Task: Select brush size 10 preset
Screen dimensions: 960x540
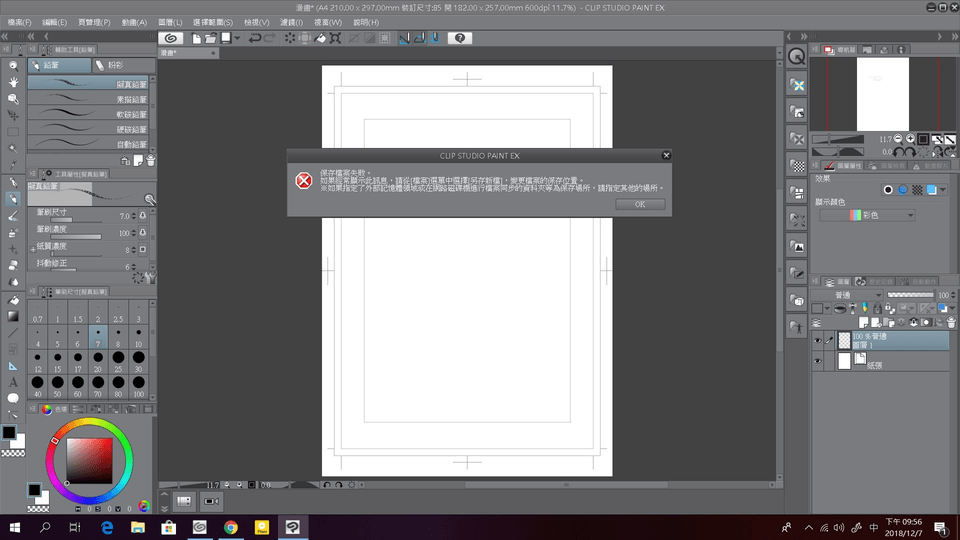Action: pyautogui.click(x=138, y=337)
